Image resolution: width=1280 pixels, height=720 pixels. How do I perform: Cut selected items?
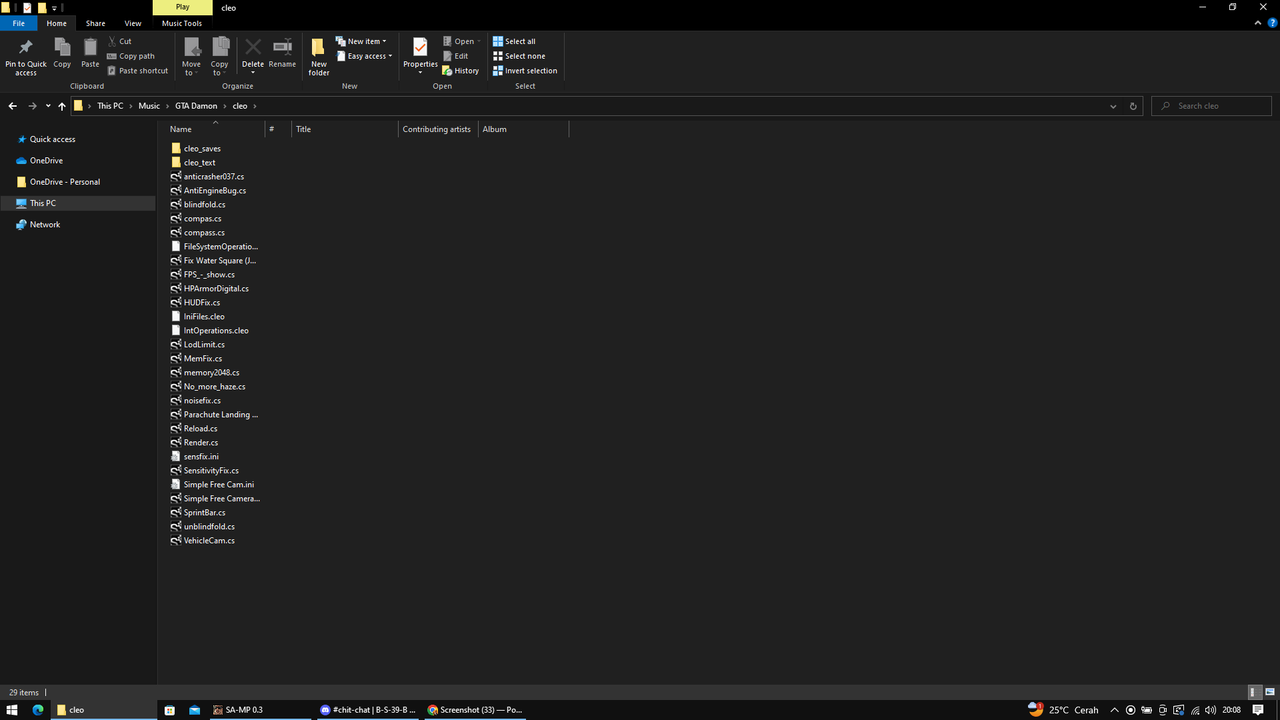(119, 41)
